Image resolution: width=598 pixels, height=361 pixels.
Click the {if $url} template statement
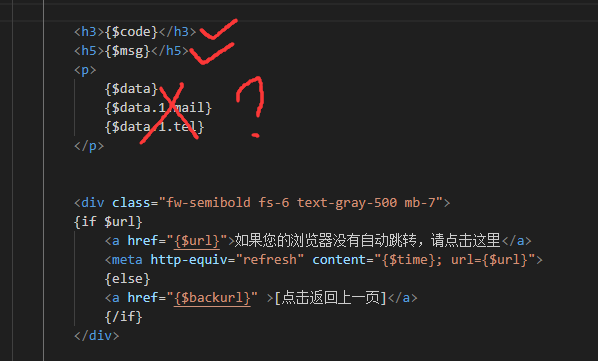[x=108, y=222]
